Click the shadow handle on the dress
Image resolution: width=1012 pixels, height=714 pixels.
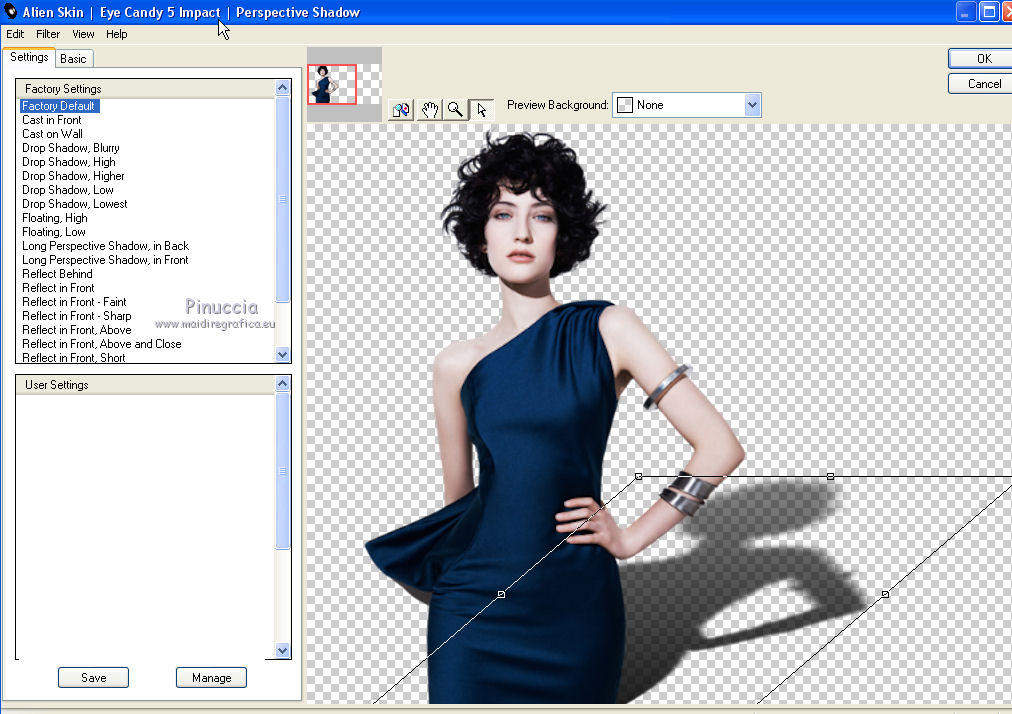[501, 594]
